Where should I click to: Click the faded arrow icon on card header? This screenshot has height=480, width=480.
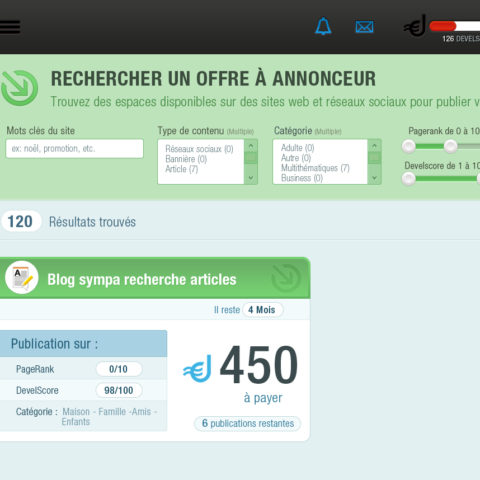pos(286,278)
